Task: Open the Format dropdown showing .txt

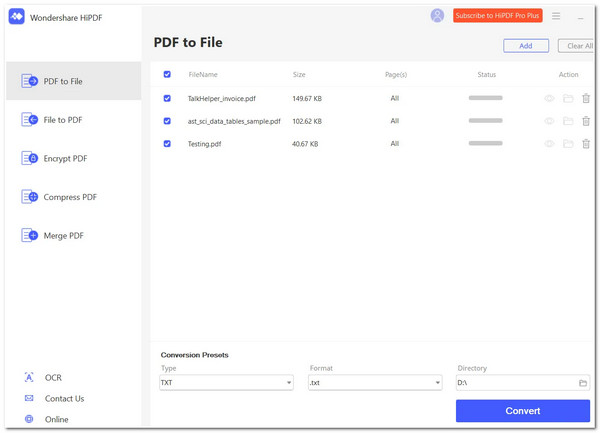Action: 375,383
